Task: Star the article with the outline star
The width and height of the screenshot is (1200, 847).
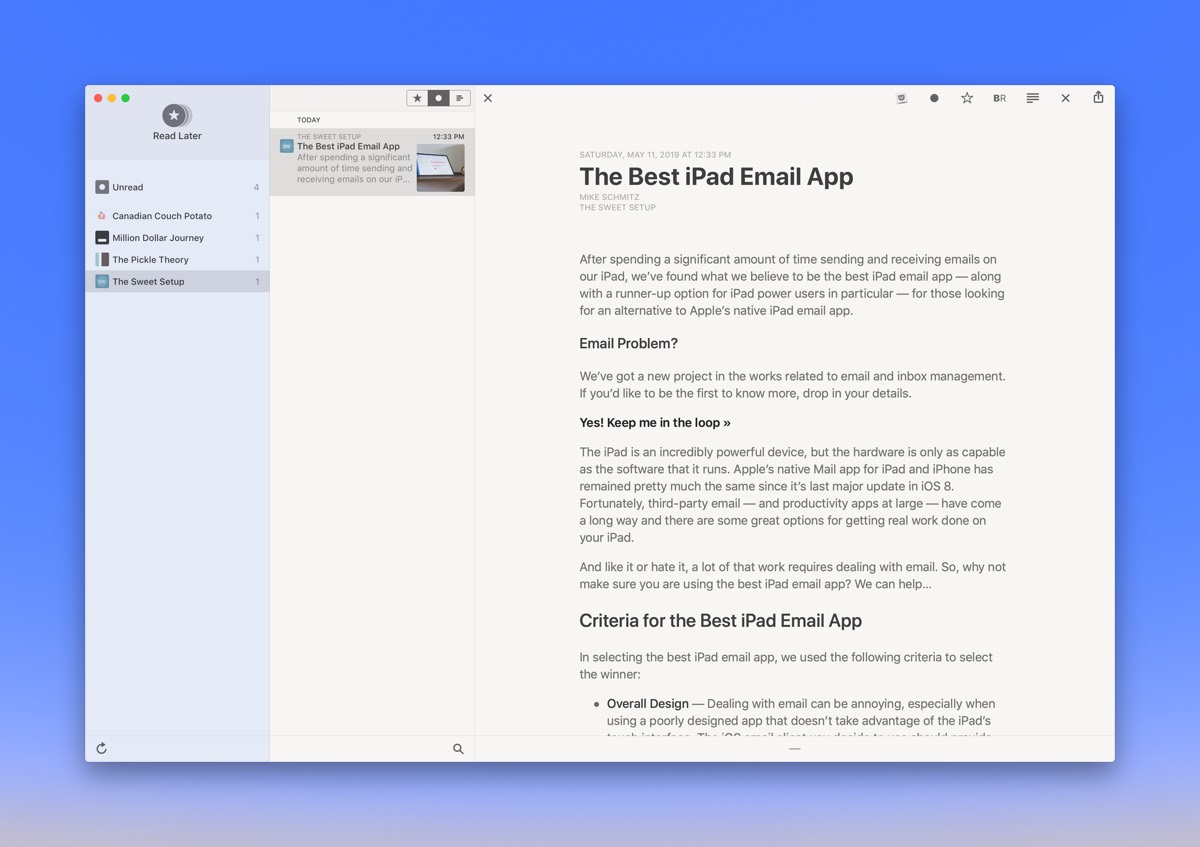Action: click(x=967, y=98)
